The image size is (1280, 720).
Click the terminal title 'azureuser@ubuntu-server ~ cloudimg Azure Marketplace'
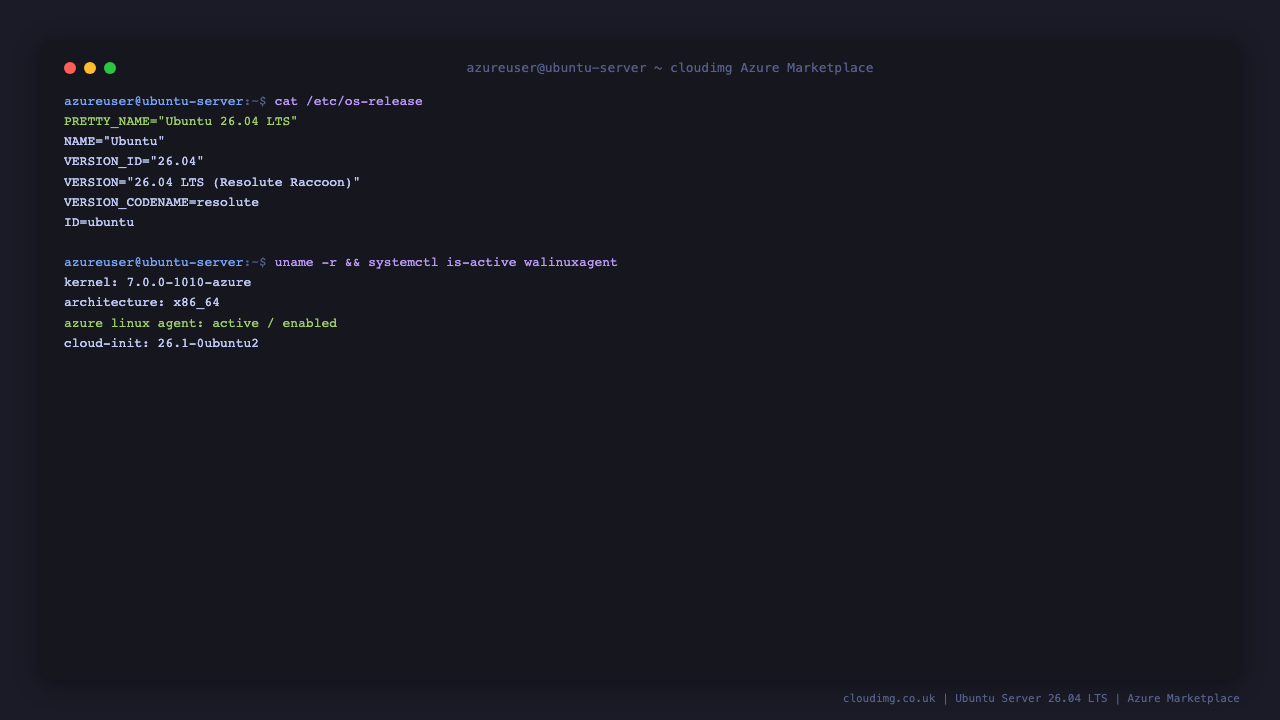point(670,68)
